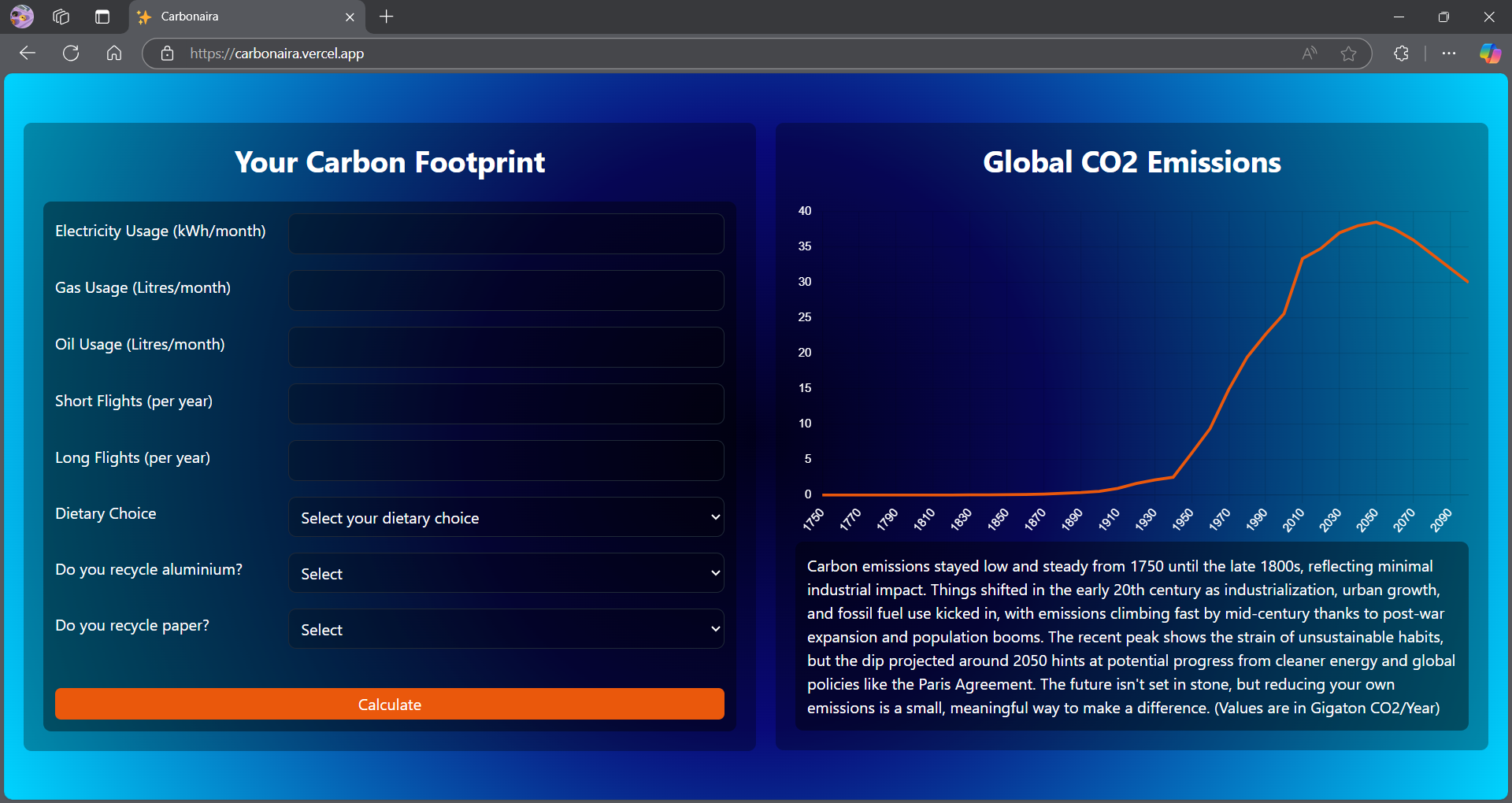Click the emissions chart peak near 2050
Image resolution: width=1512 pixels, height=803 pixels.
pos(1376,223)
